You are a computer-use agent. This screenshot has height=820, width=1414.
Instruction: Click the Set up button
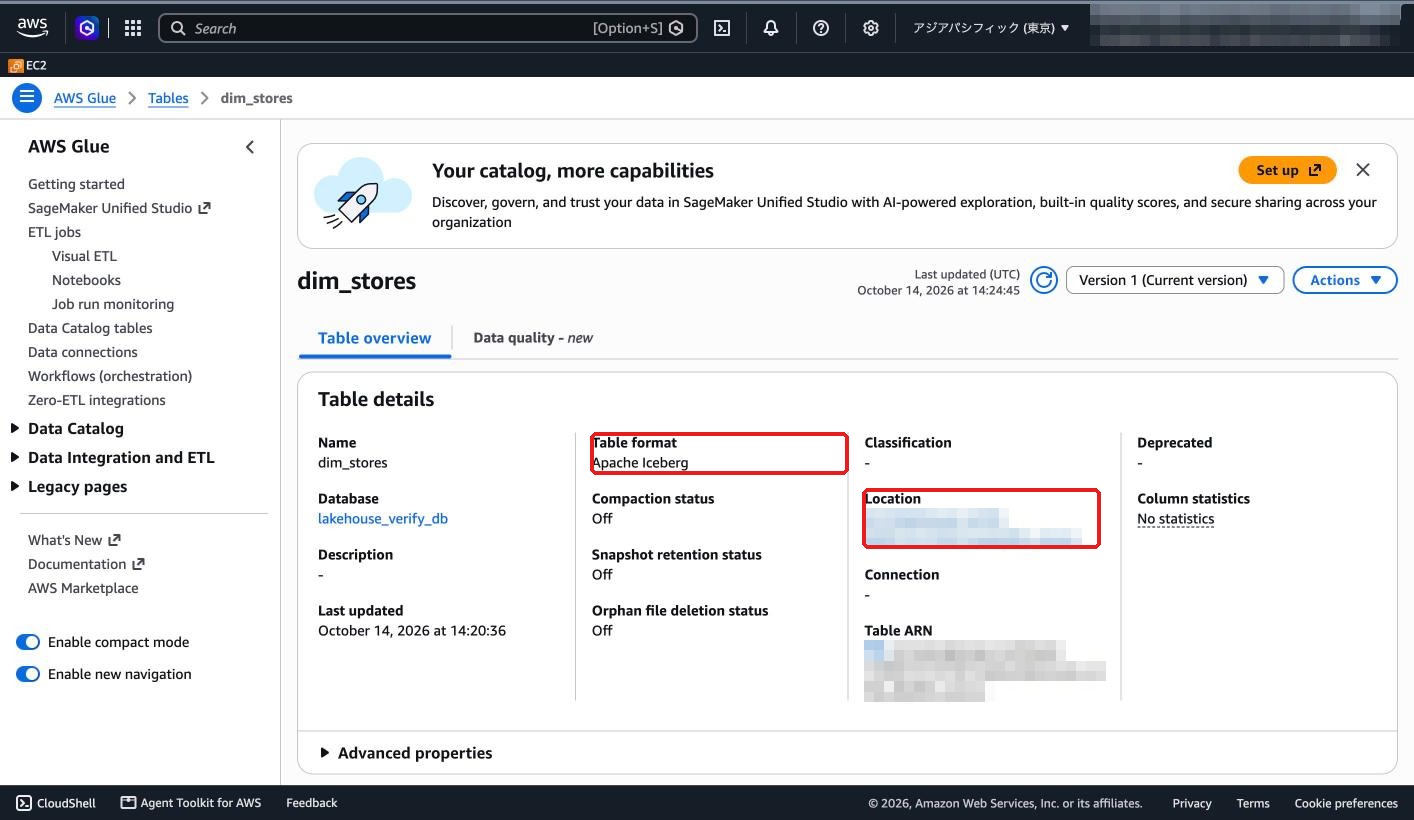pyautogui.click(x=1287, y=170)
